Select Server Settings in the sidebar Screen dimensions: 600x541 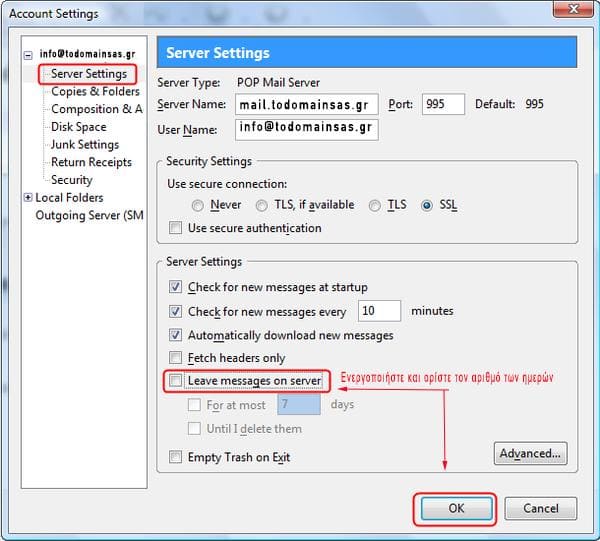(89, 74)
